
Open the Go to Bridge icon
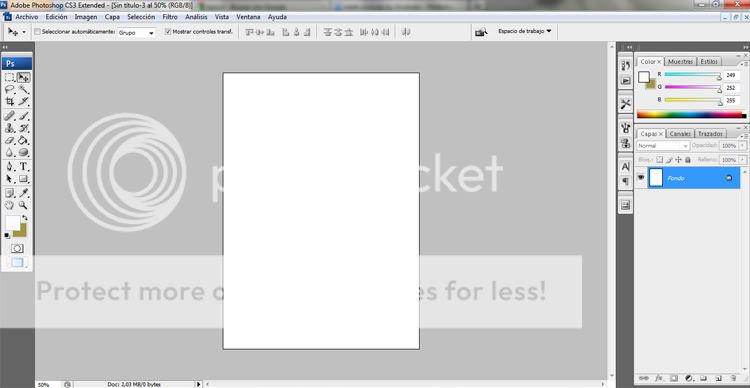[x=481, y=32]
